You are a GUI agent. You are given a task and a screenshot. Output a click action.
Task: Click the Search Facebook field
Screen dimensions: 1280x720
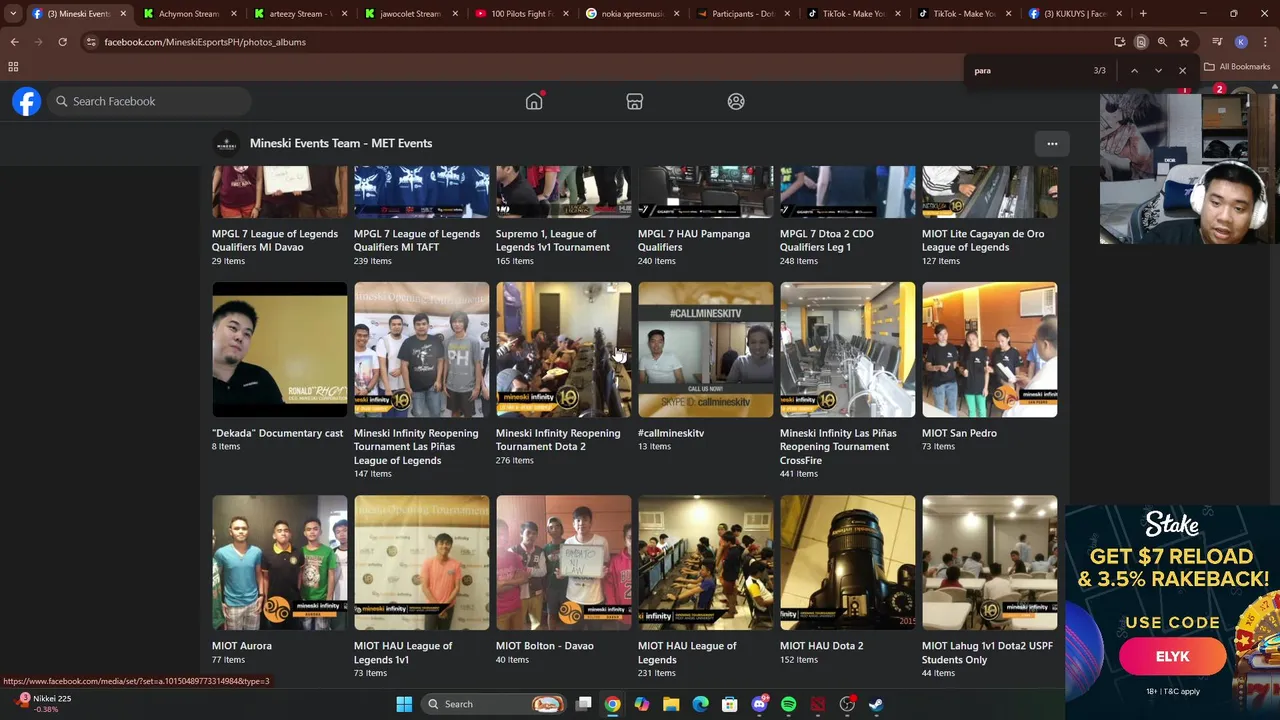click(x=149, y=101)
